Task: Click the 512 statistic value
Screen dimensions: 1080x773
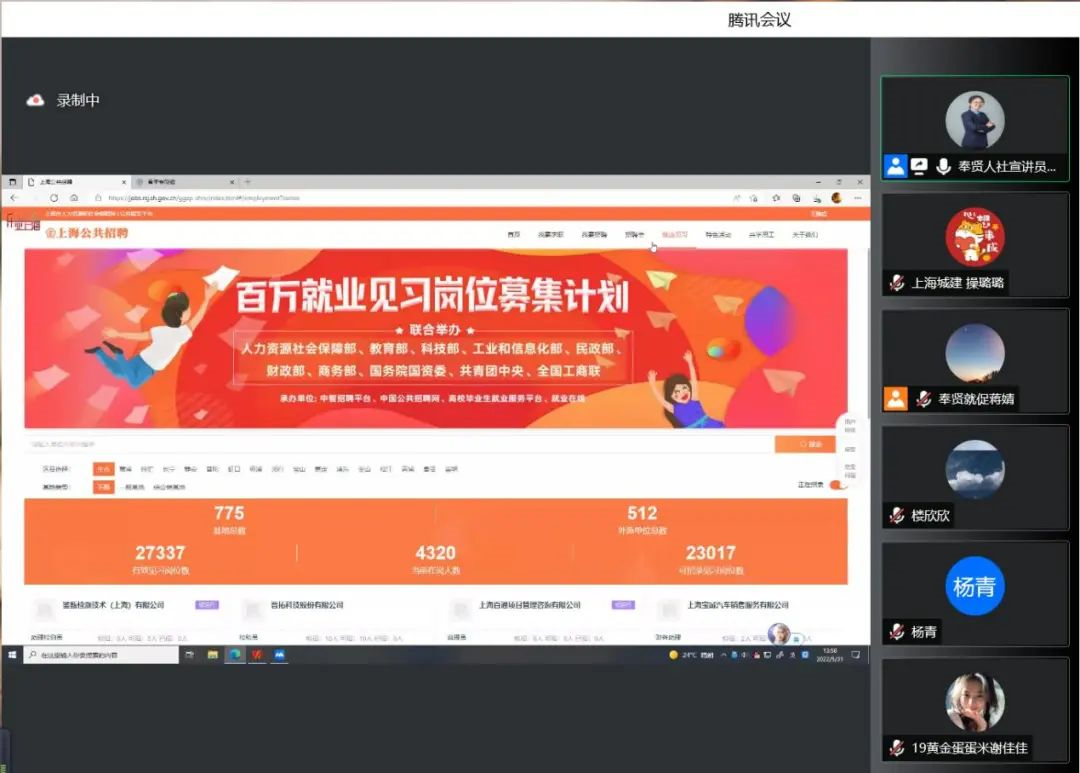Action: (x=642, y=513)
